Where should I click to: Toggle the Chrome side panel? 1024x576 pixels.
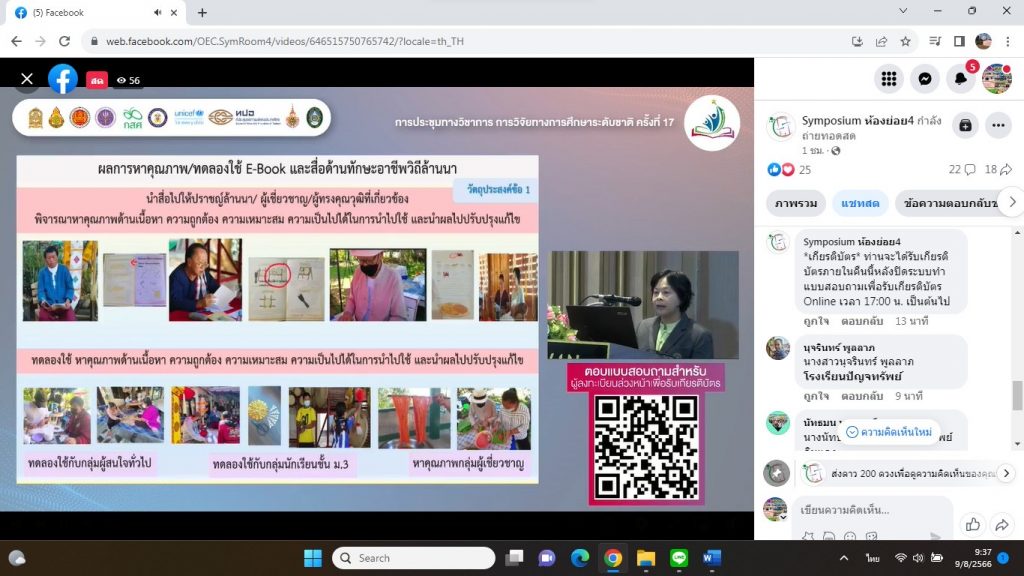click(959, 41)
